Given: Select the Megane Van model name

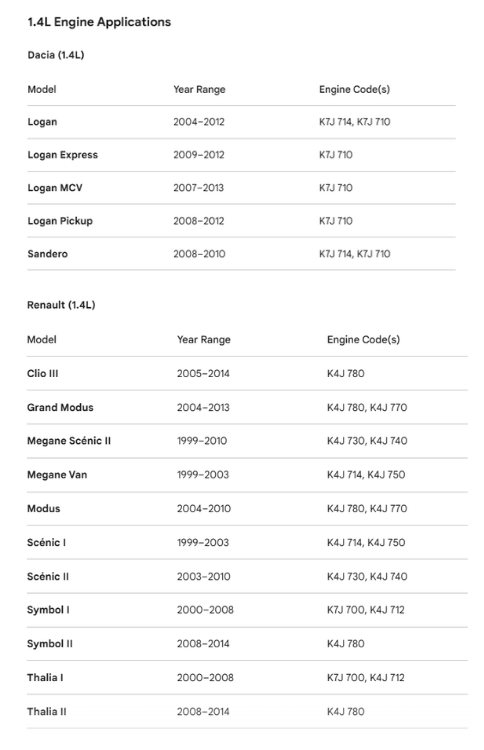Looking at the screenshot, I should [x=57, y=475].
